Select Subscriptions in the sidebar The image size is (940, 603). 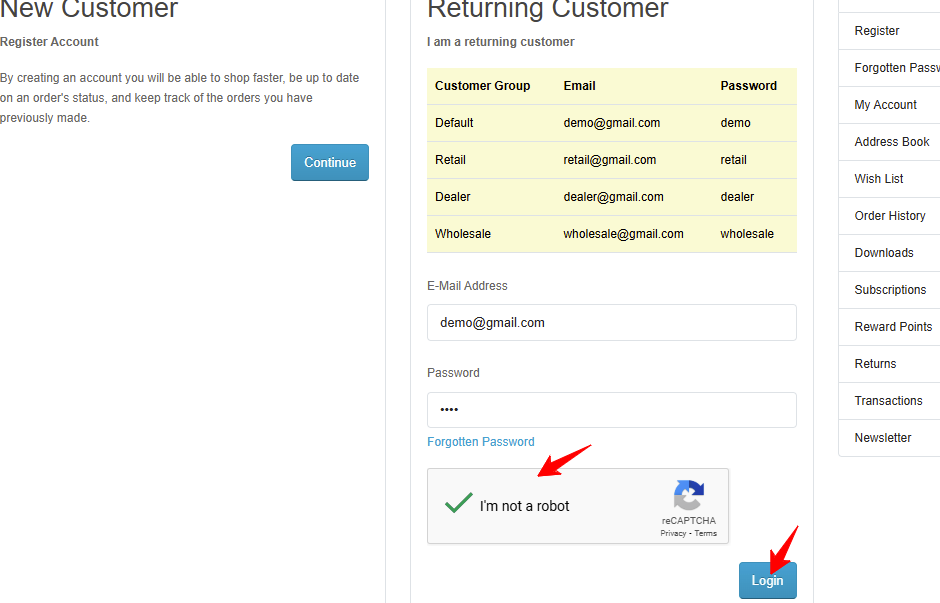coord(889,290)
